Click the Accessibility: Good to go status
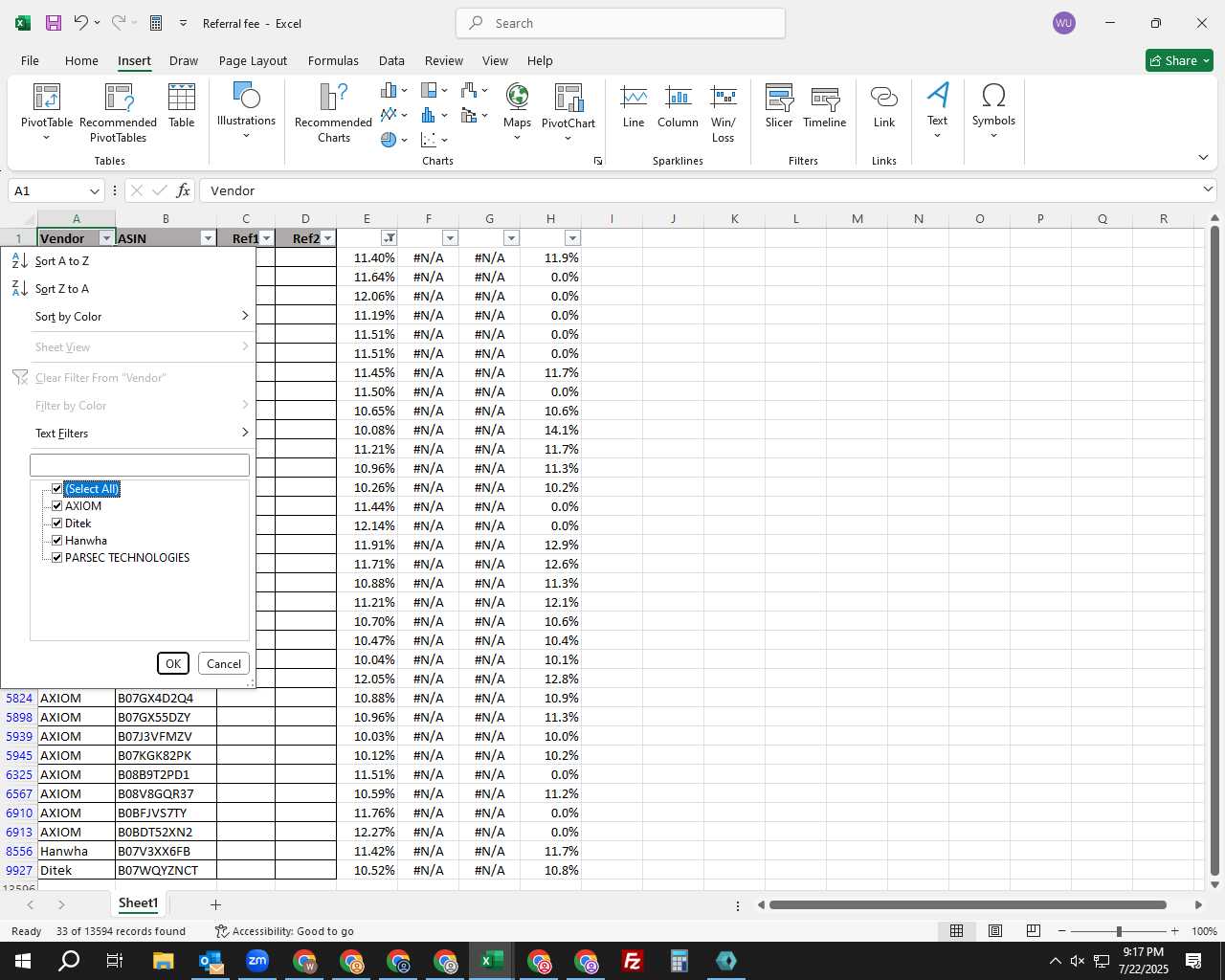 tap(284, 931)
